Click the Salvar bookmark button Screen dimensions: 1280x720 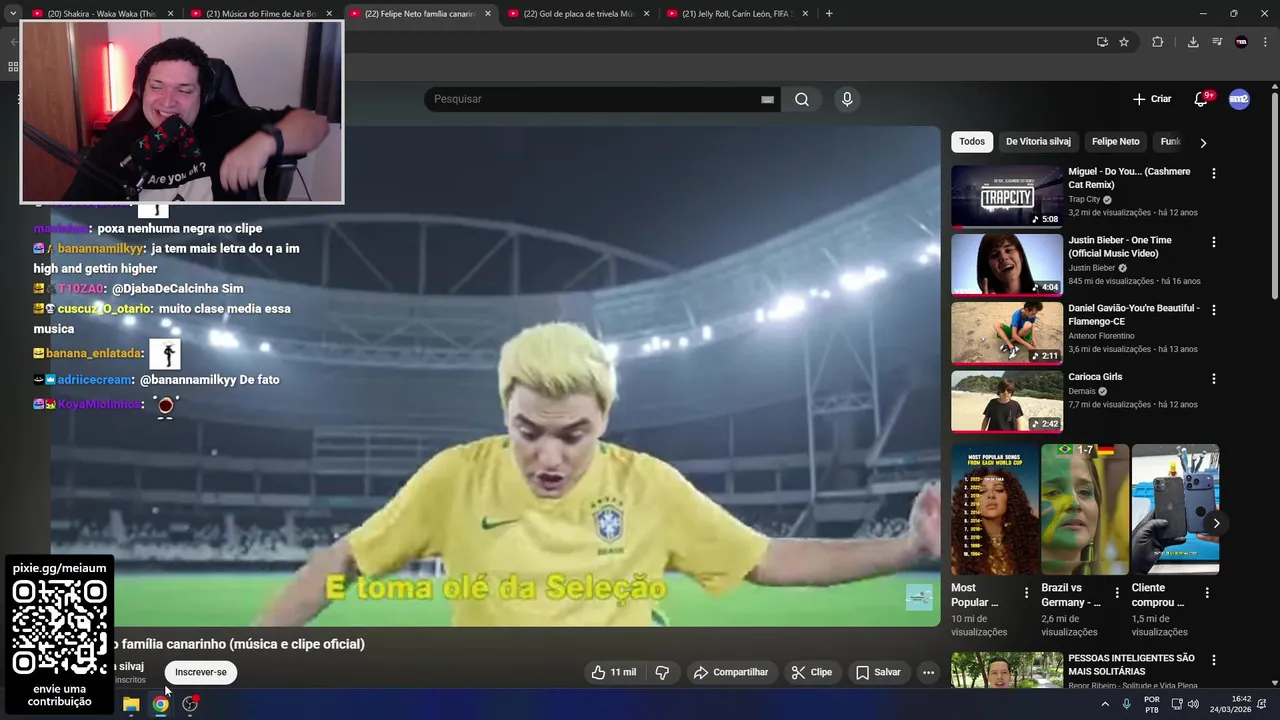click(x=878, y=672)
